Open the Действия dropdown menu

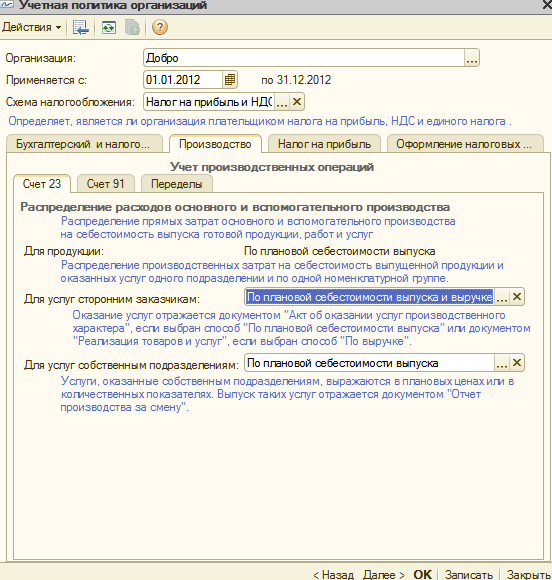(x=32, y=27)
